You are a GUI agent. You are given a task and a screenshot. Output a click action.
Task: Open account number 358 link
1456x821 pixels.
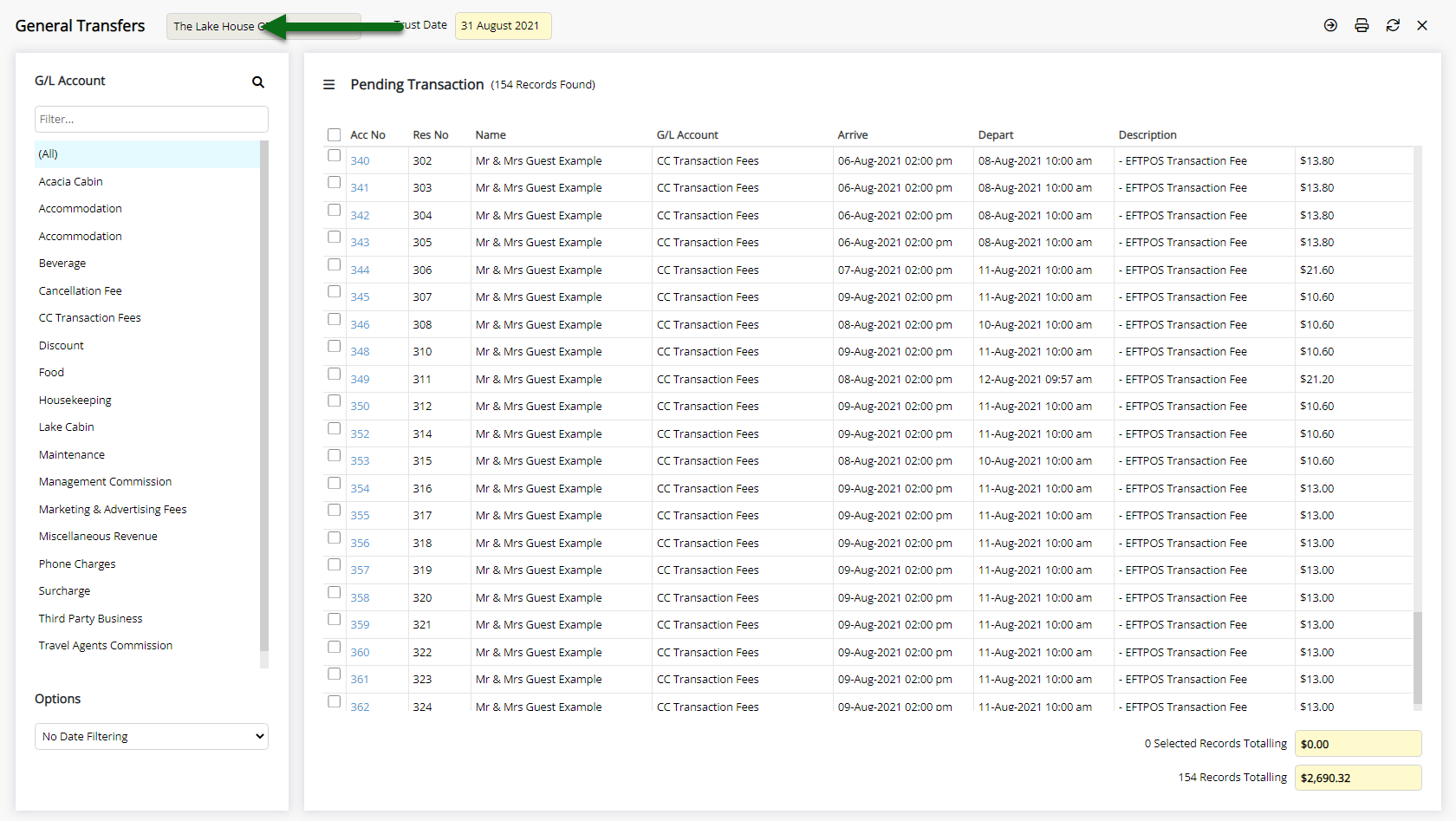360,598
